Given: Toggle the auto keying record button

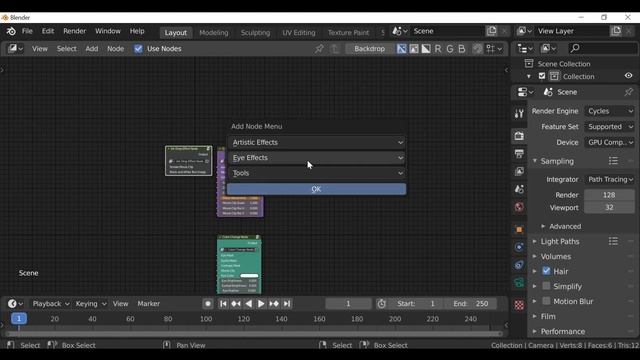Looking at the screenshot, I should pos(208,304).
